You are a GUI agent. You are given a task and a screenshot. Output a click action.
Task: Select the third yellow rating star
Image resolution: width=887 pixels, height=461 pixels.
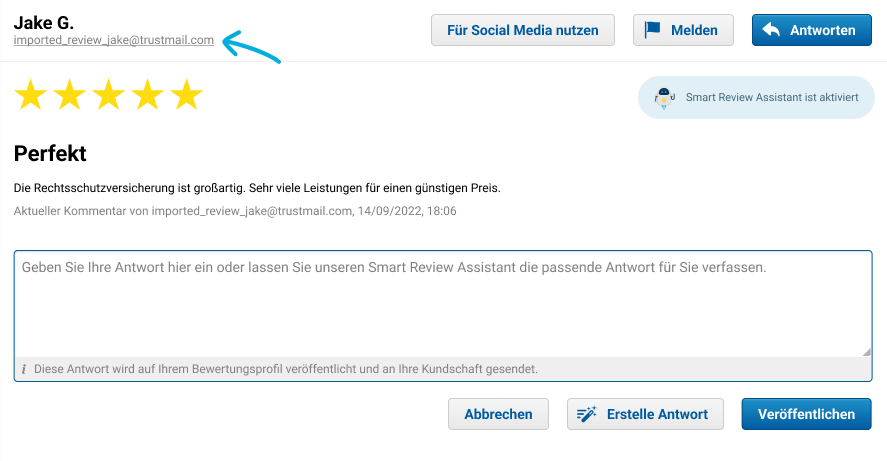coord(108,96)
